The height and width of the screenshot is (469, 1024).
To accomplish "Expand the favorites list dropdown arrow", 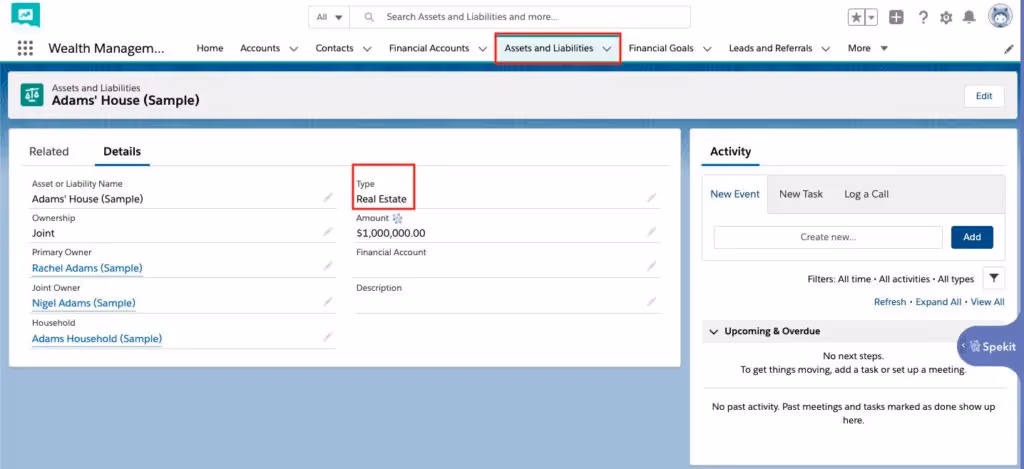I will [871, 18].
